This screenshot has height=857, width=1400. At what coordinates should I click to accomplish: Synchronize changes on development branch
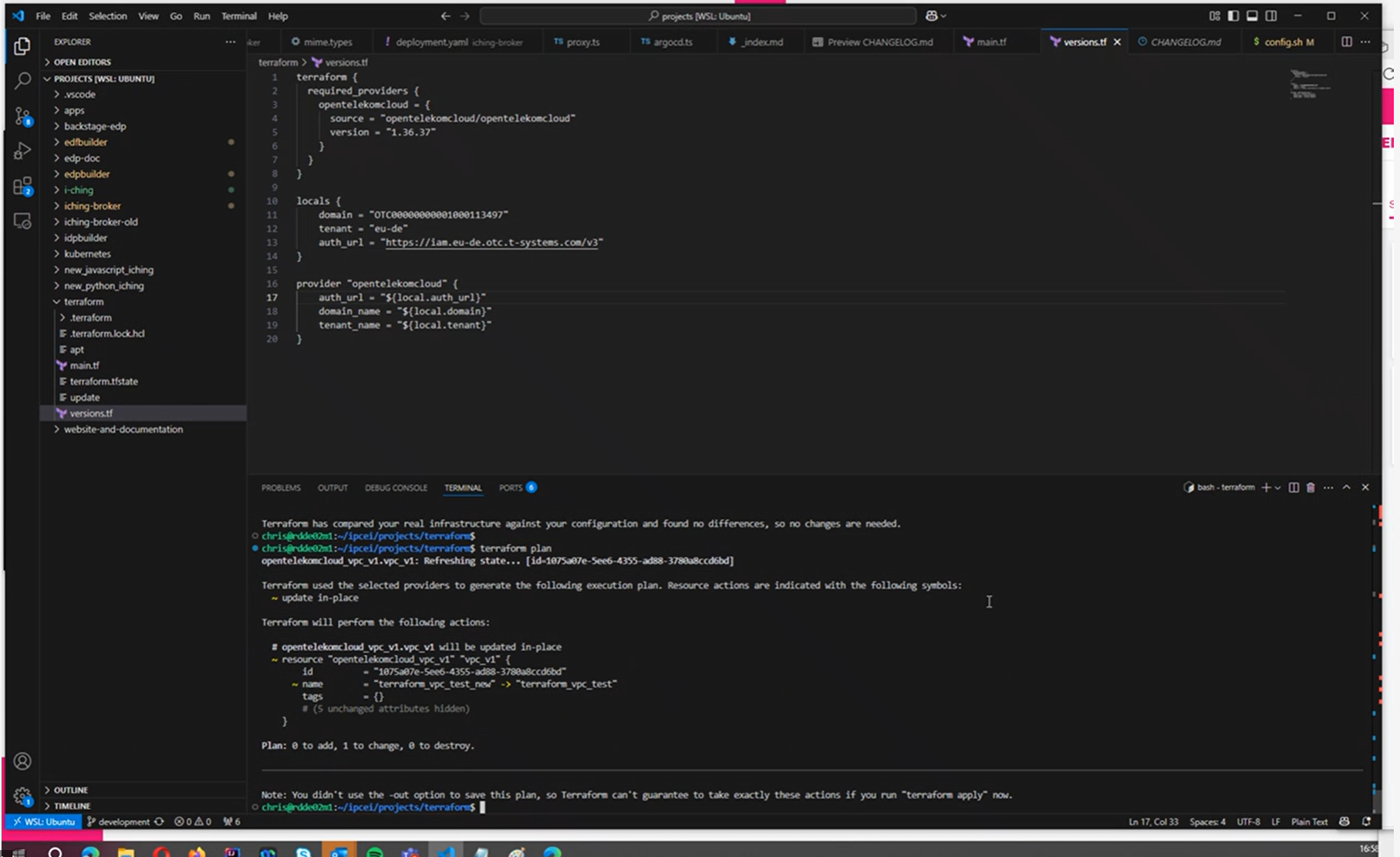tap(159, 822)
